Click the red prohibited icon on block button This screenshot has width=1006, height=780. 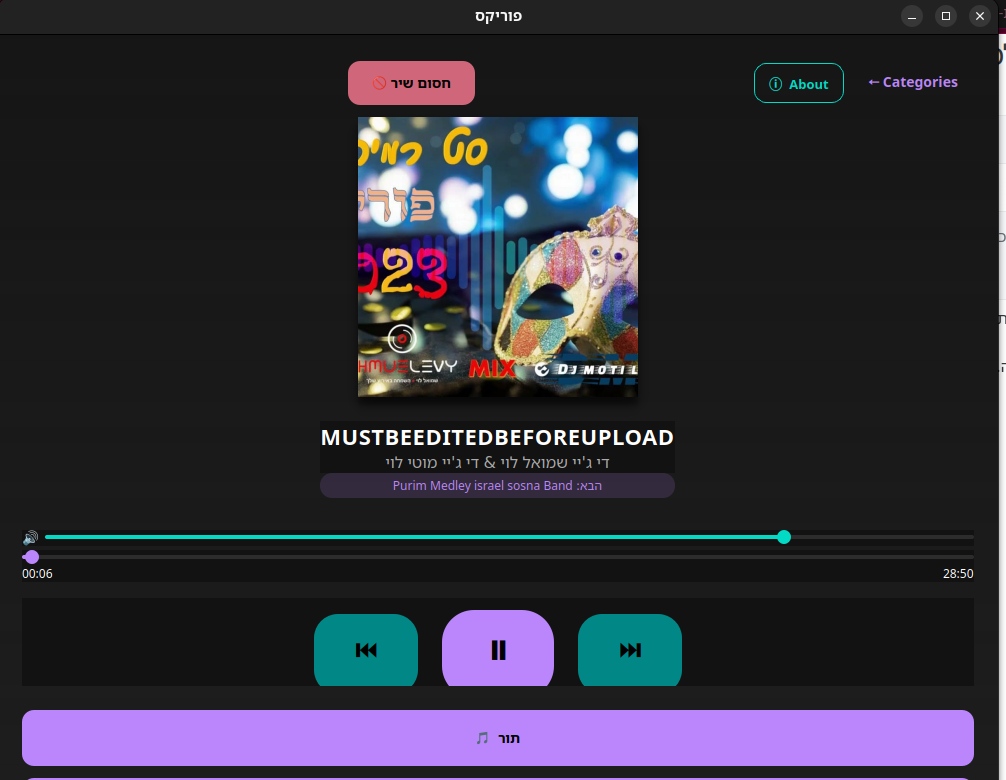(x=379, y=83)
